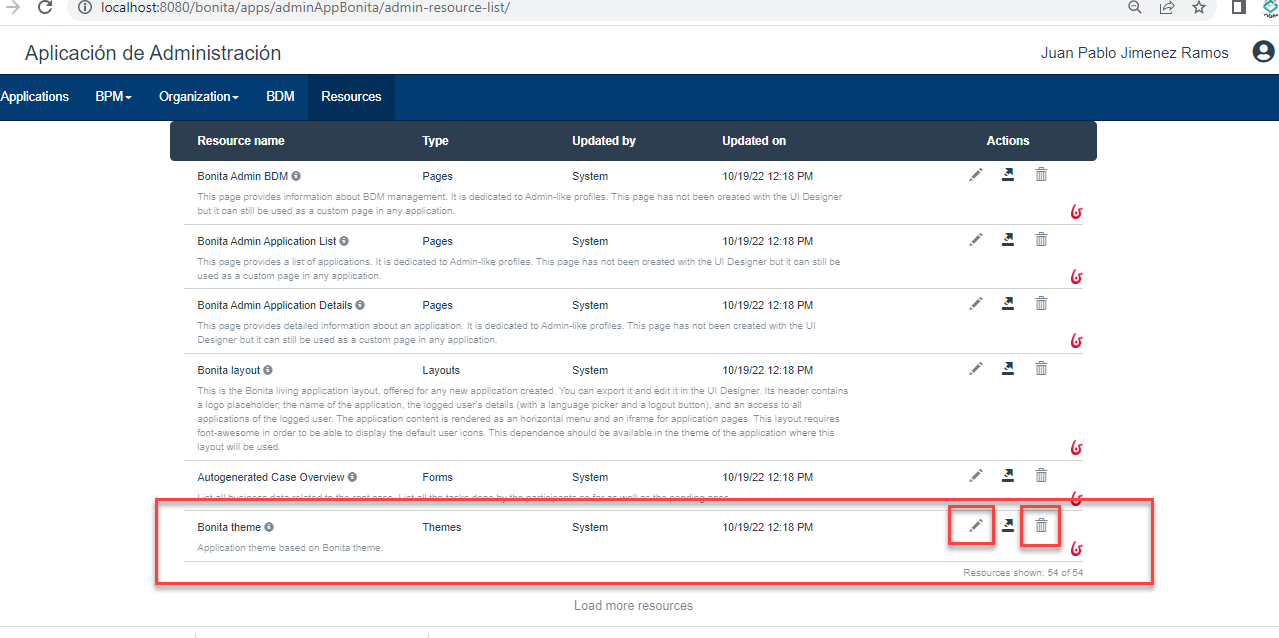Screen dimensions: 1279x638
Task: Select Bonita Admin Application List name
Action: [267, 241]
